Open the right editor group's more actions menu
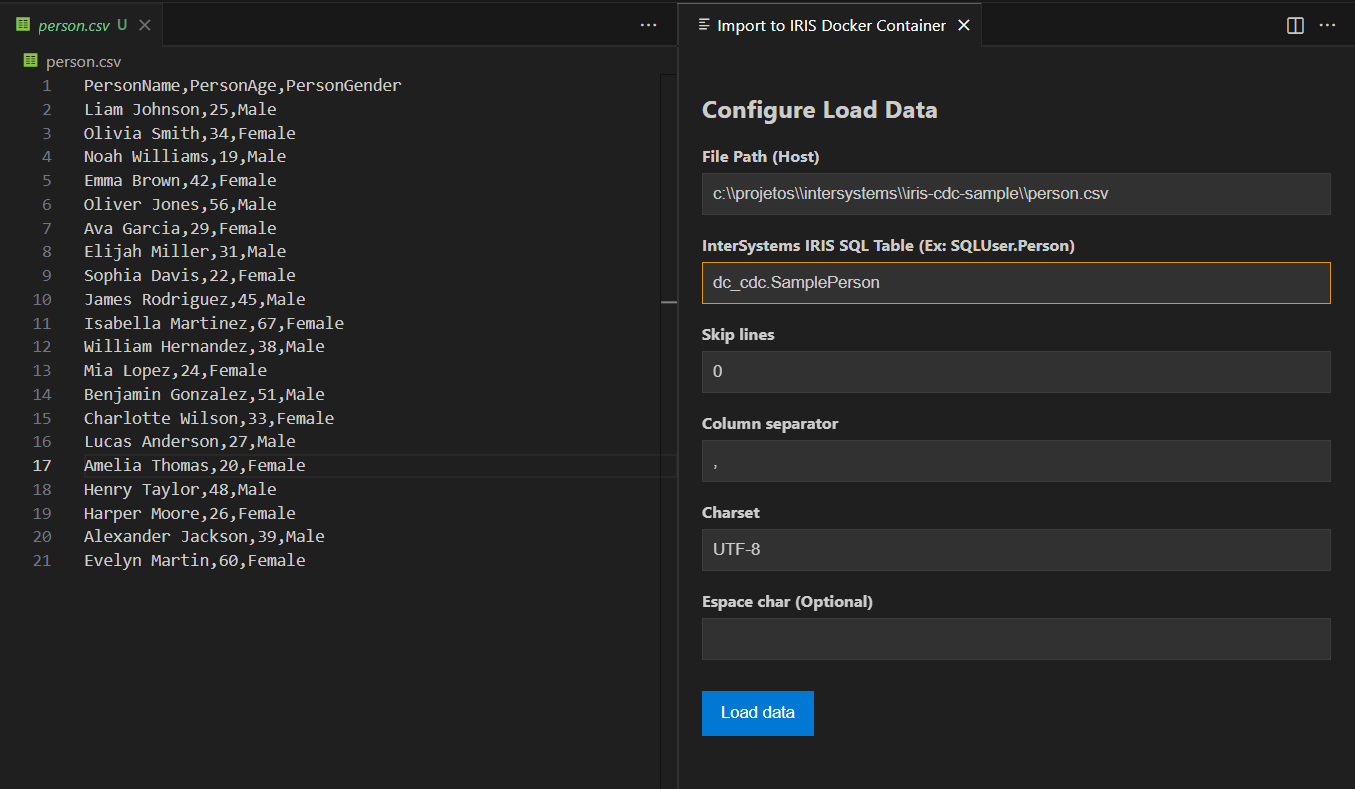Viewport: 1355px width, 789px height. [x=1327, y=26]
